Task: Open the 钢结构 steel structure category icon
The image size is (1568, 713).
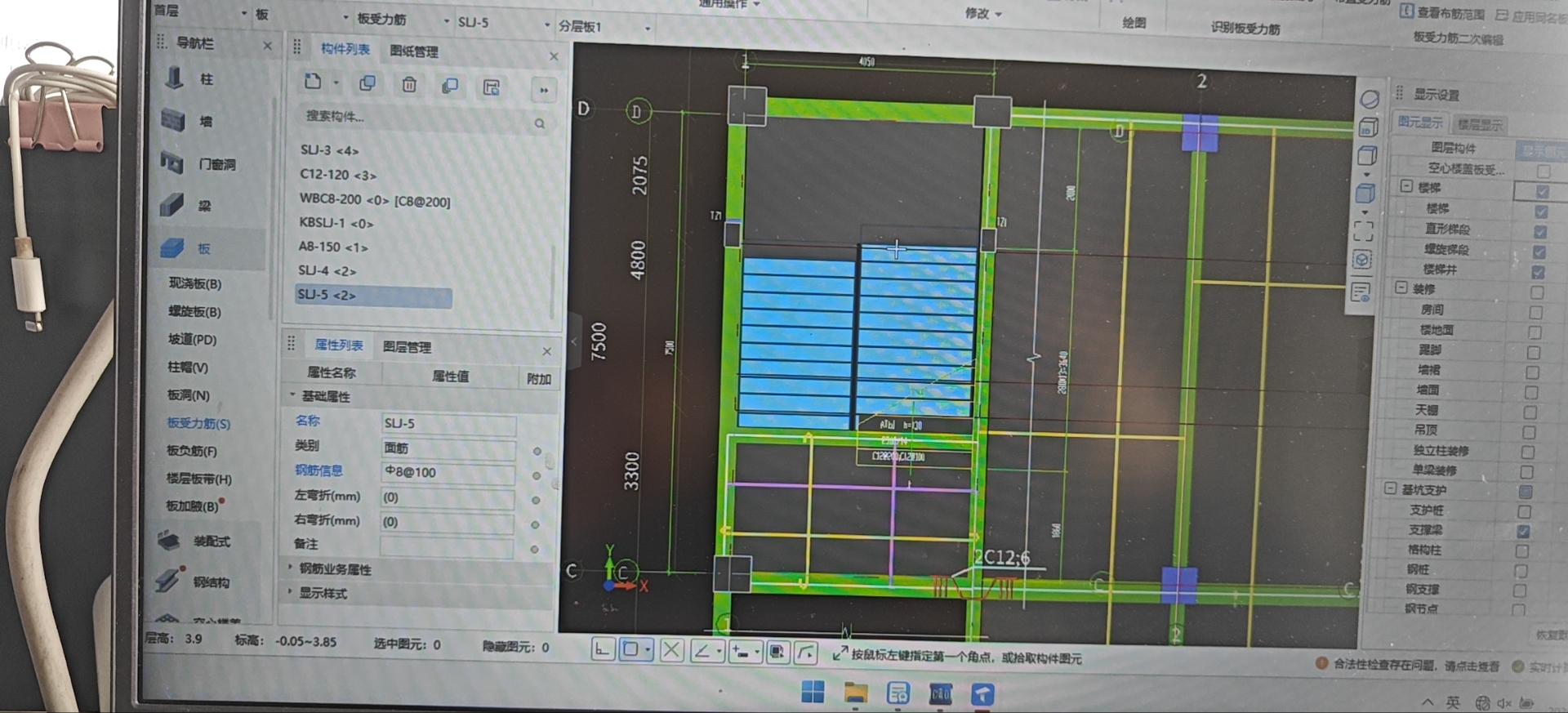Action: pyautogui.click(x=168, y=580)
